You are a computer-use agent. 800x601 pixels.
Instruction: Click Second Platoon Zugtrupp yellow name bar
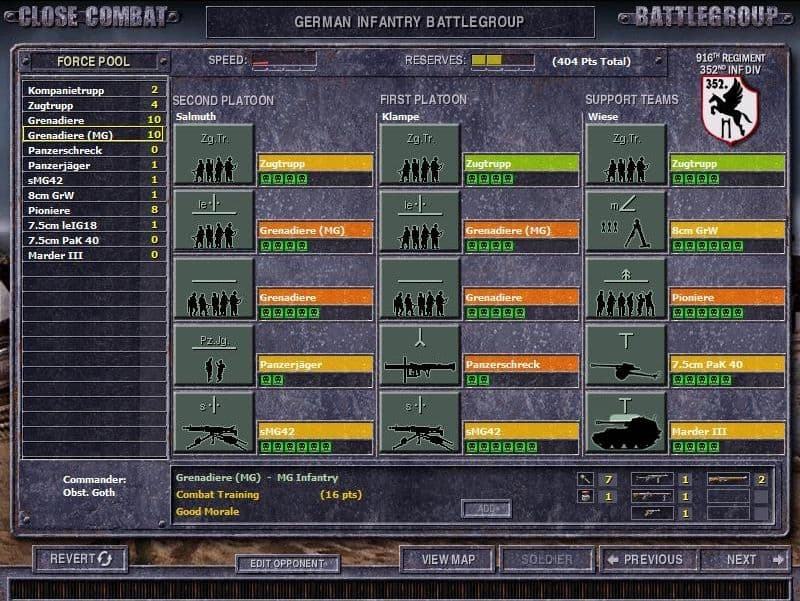coord(315,163)
